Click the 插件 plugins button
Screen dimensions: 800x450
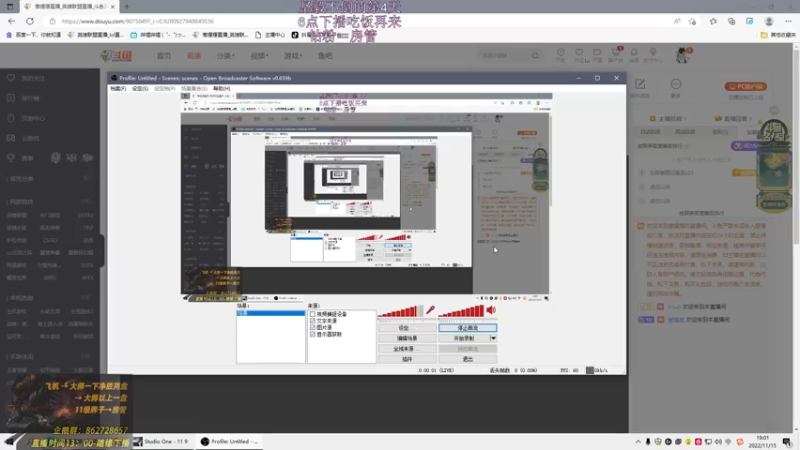pyautogui.click(x=407, y=359)
